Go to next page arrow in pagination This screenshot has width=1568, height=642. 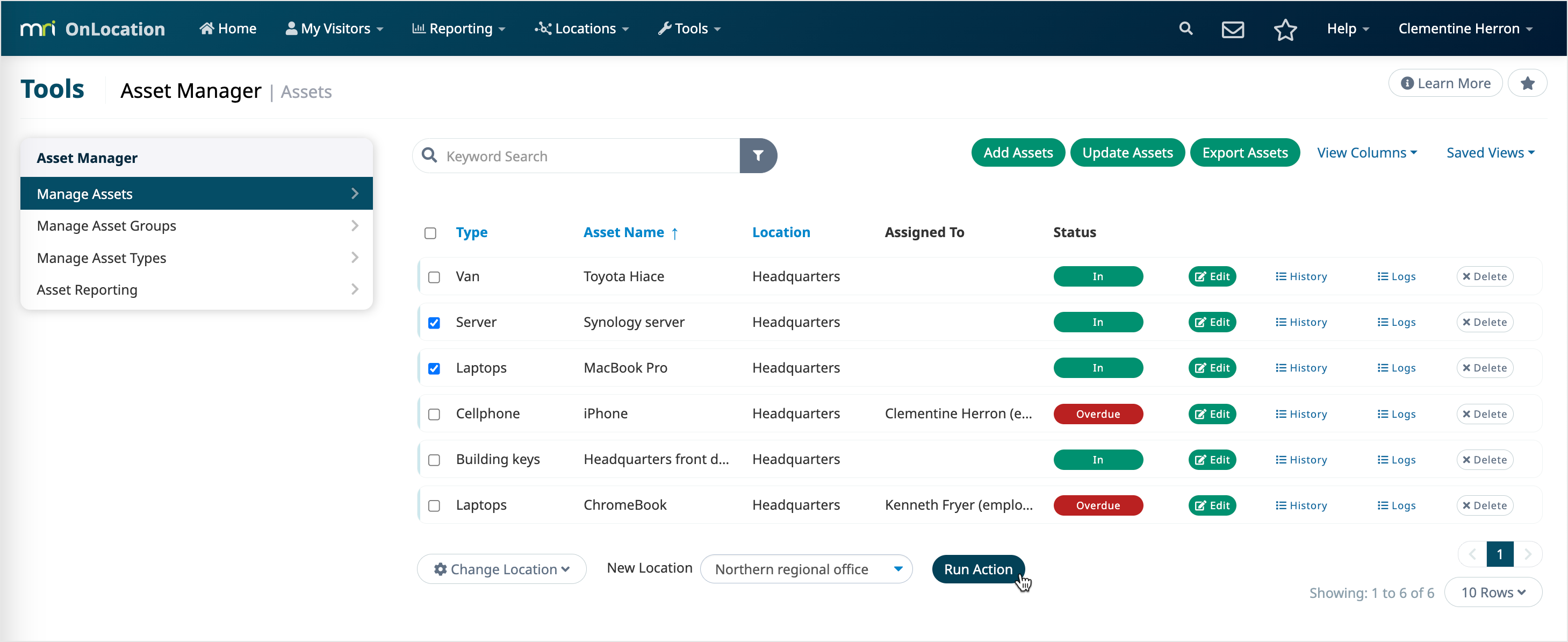point(1527,554)
